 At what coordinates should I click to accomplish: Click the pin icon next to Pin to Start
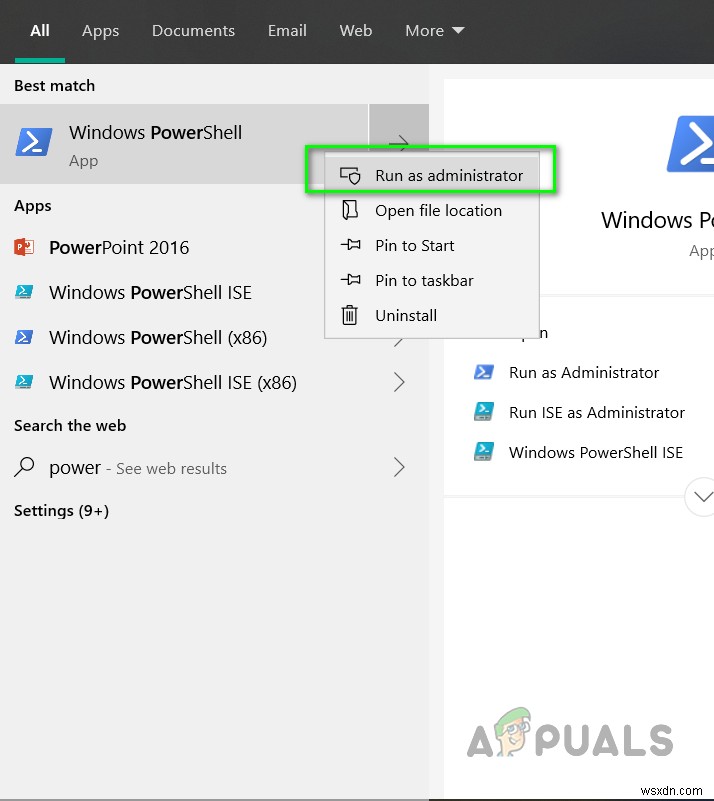point(350,245)
